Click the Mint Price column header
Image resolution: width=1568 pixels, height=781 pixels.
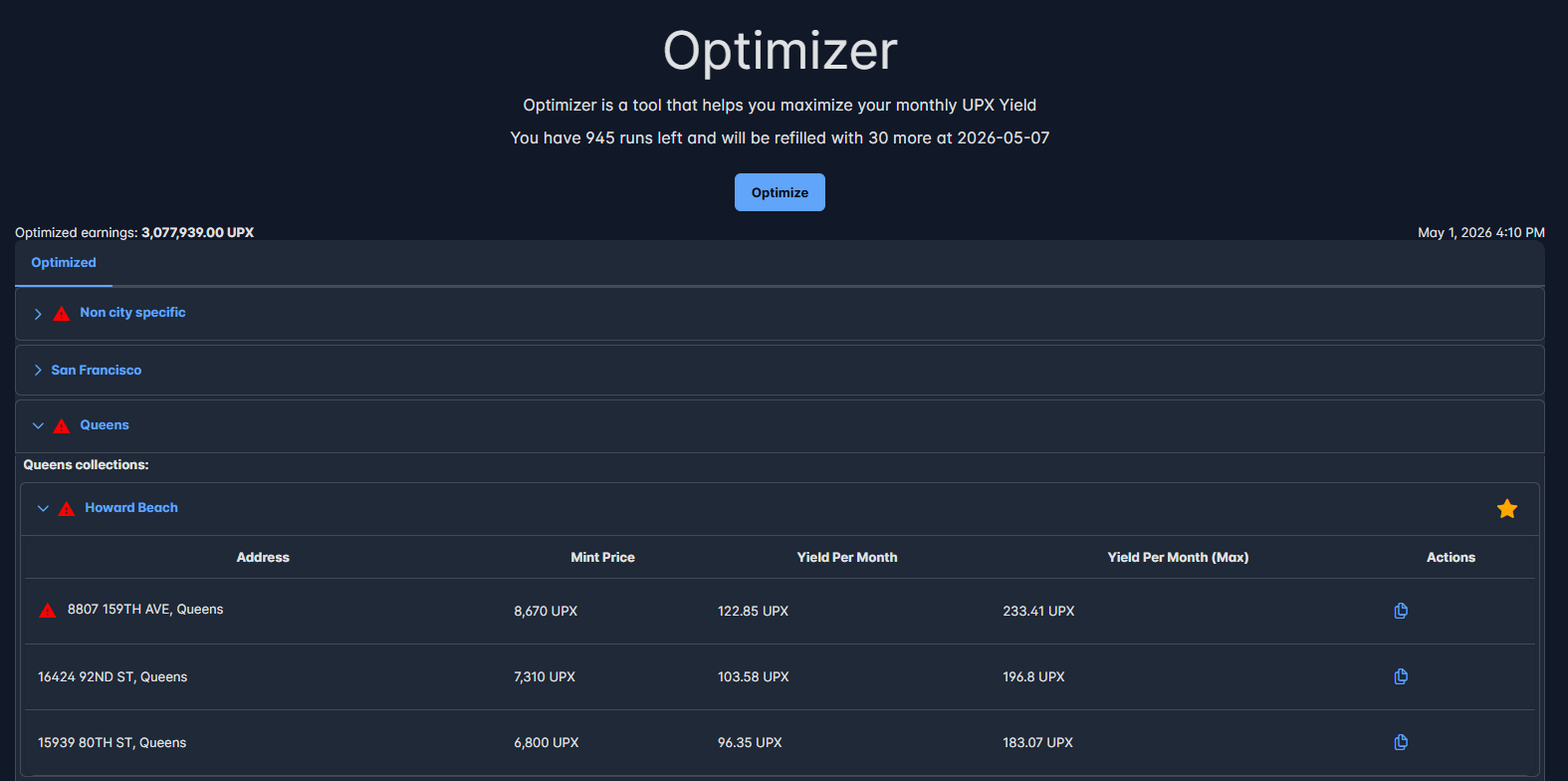602,558
